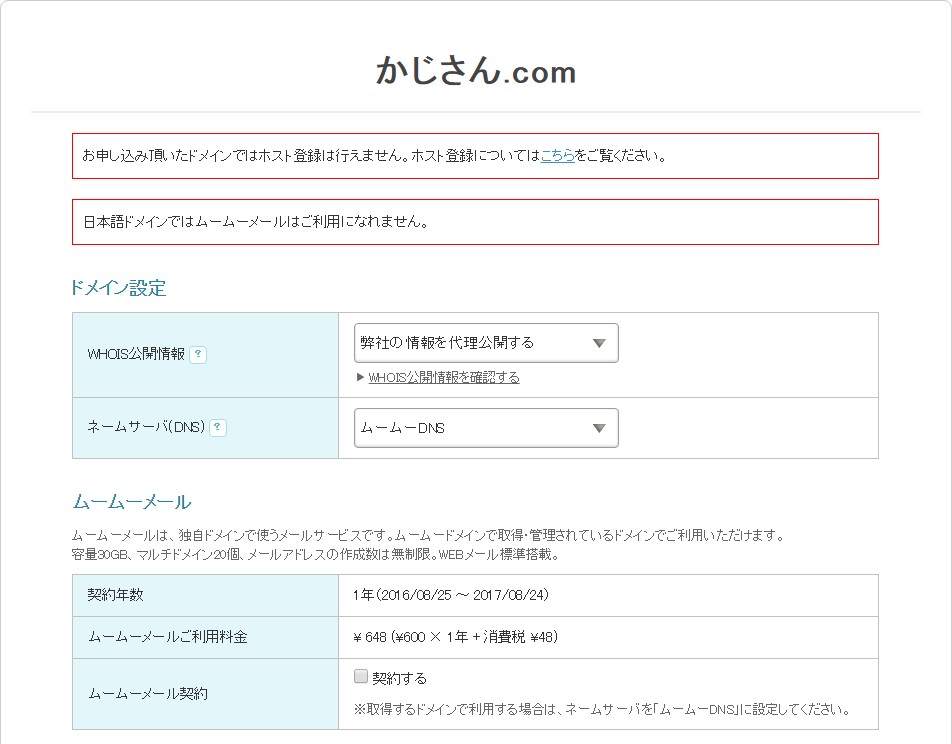
Task: Open the ネームサーバ(DNS) selection box
Action: point(486,427)
